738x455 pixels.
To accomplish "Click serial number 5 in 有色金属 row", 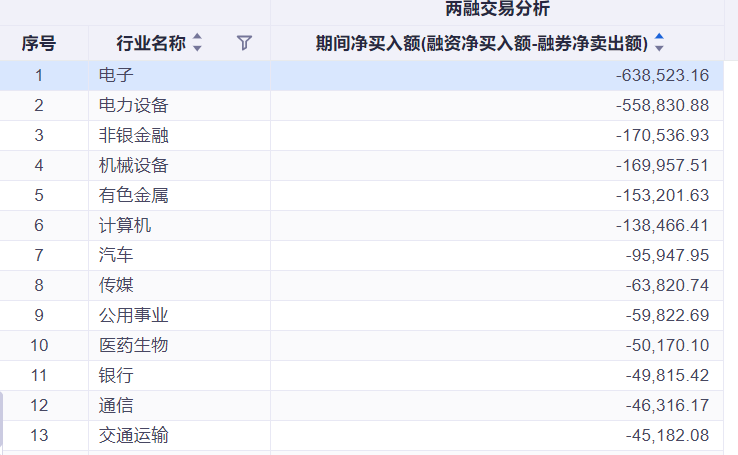I will pyautogui.click(x=39, y=195).
